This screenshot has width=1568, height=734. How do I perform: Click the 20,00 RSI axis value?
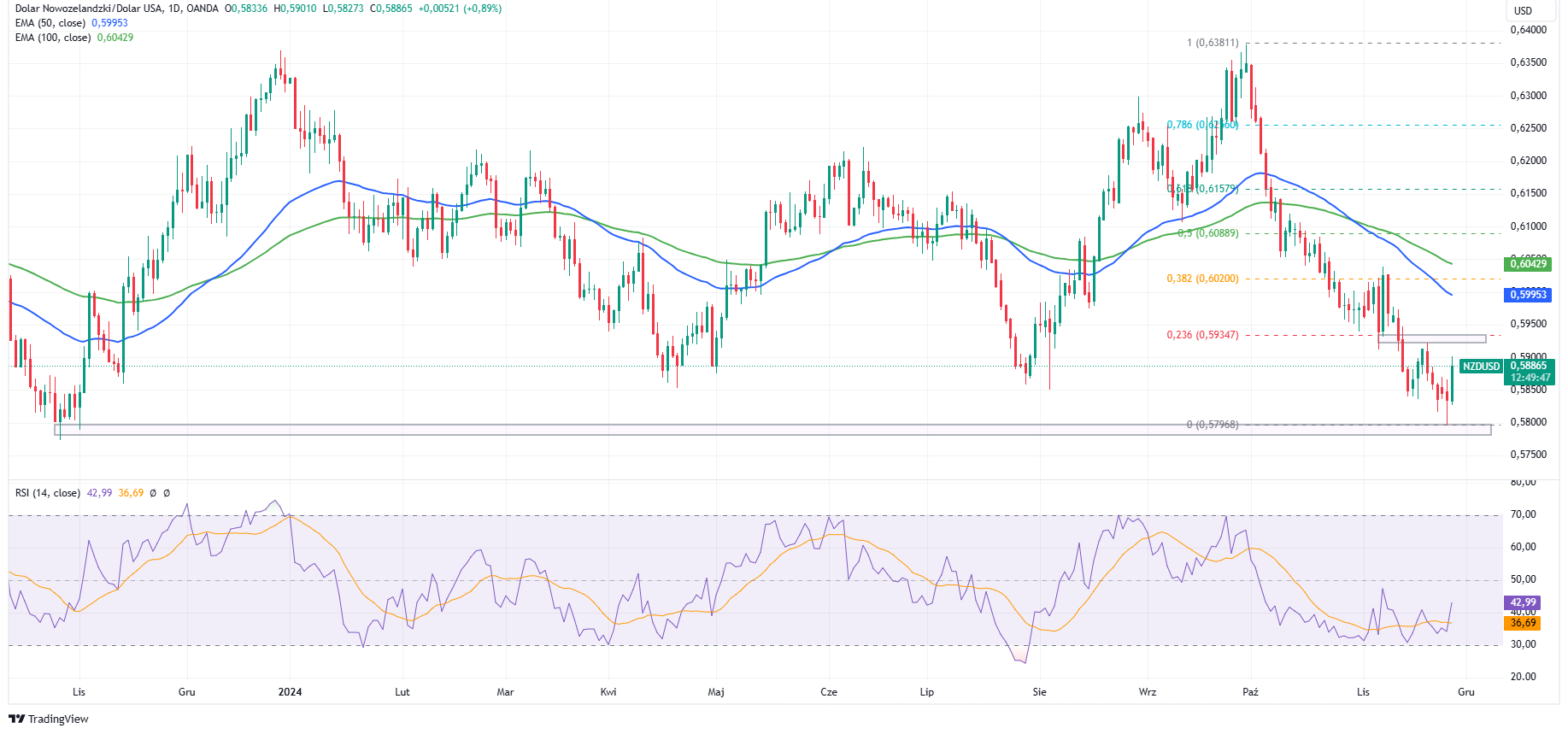pos(1524,677)
